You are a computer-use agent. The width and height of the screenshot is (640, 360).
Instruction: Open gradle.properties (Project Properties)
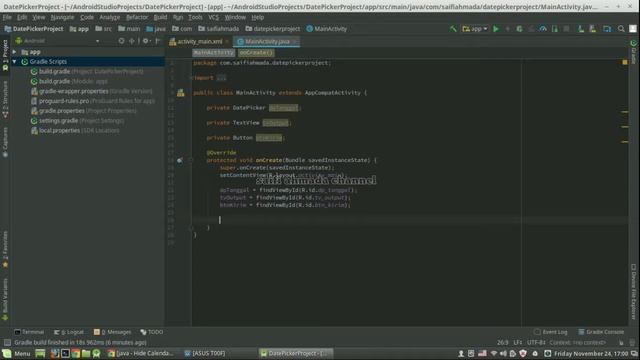(x=84, y=111)
